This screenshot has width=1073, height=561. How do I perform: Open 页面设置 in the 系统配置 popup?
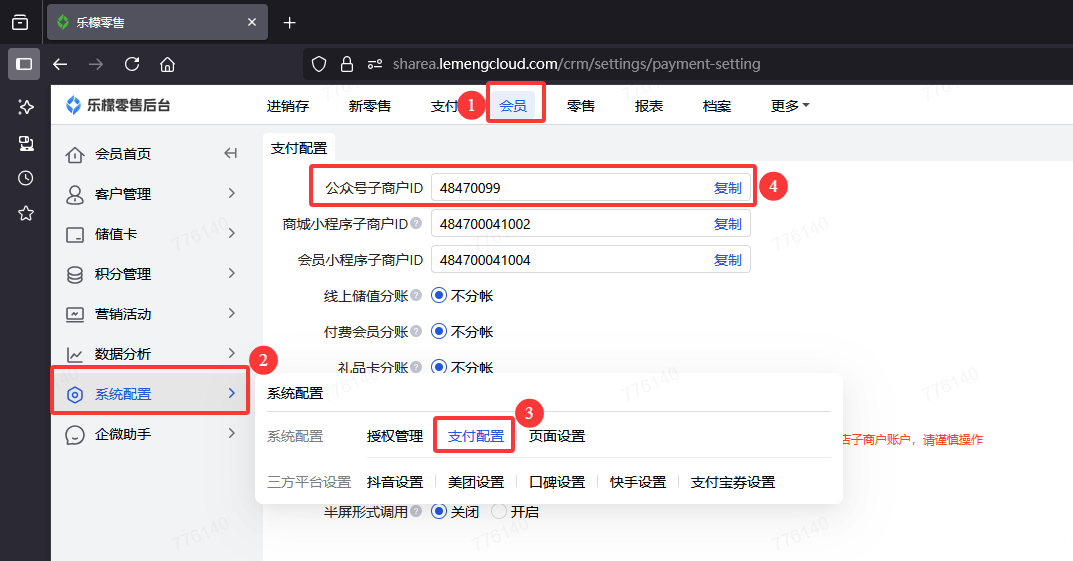(557, 436)
